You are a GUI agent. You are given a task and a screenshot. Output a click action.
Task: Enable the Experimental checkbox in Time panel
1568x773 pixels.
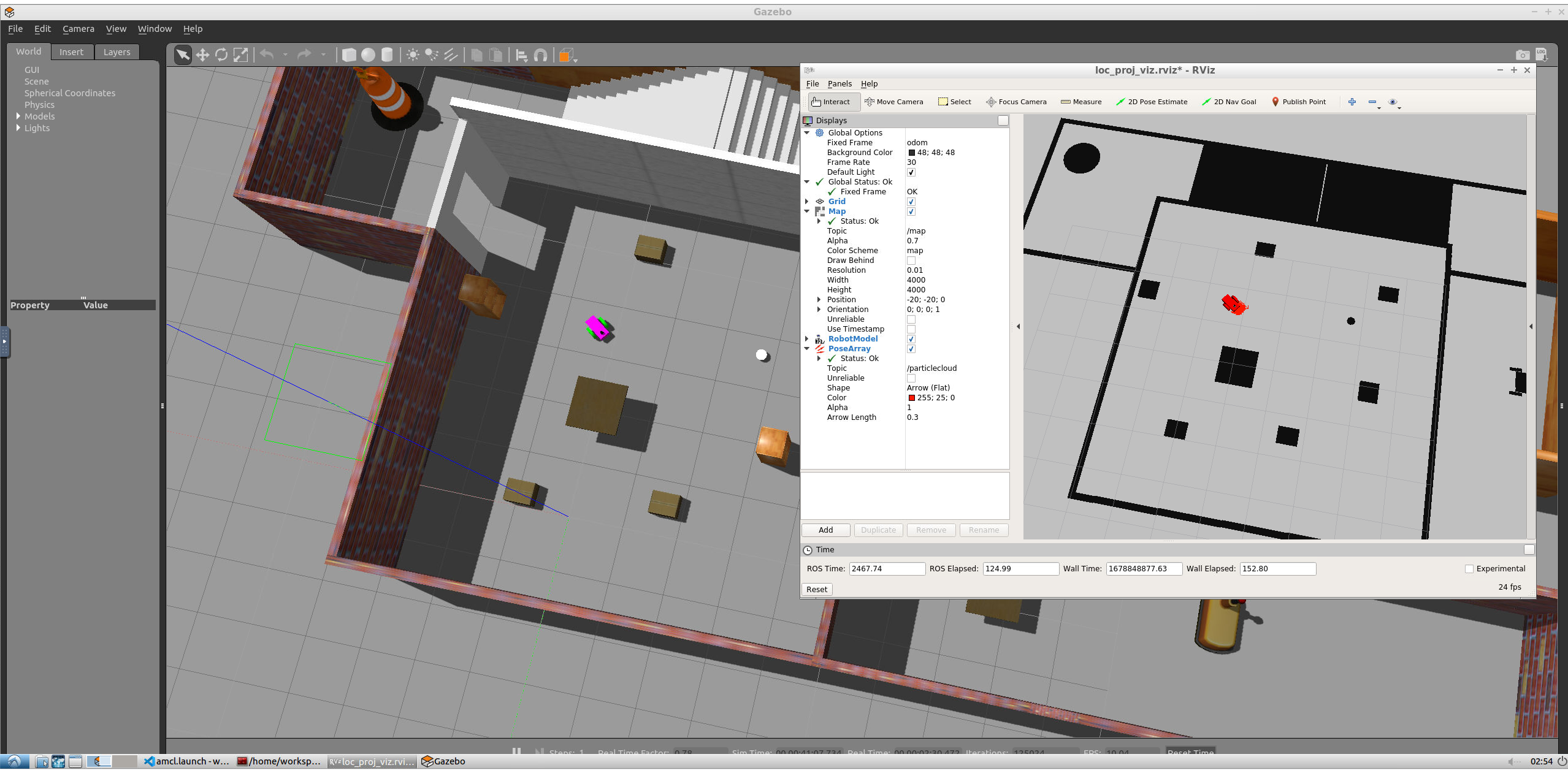[1469, 569]
